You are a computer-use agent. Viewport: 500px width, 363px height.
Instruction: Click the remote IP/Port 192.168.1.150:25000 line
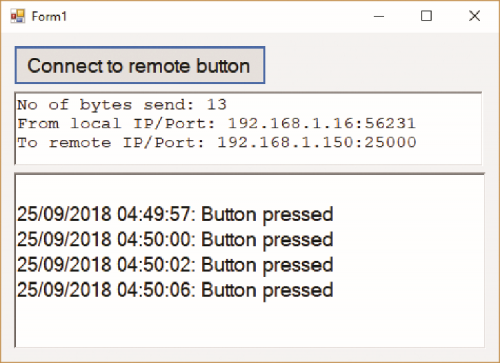click(217, 143)
